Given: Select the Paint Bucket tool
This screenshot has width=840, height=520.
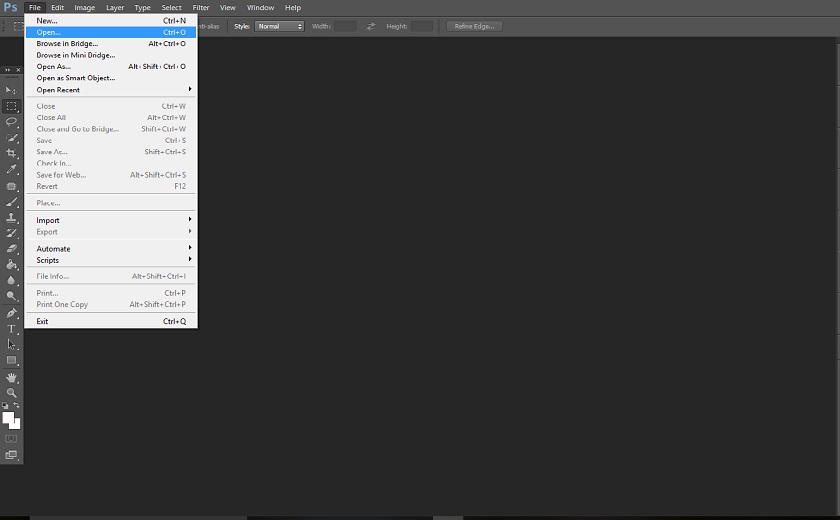Looking at the screenshot, I should point(11,265).
